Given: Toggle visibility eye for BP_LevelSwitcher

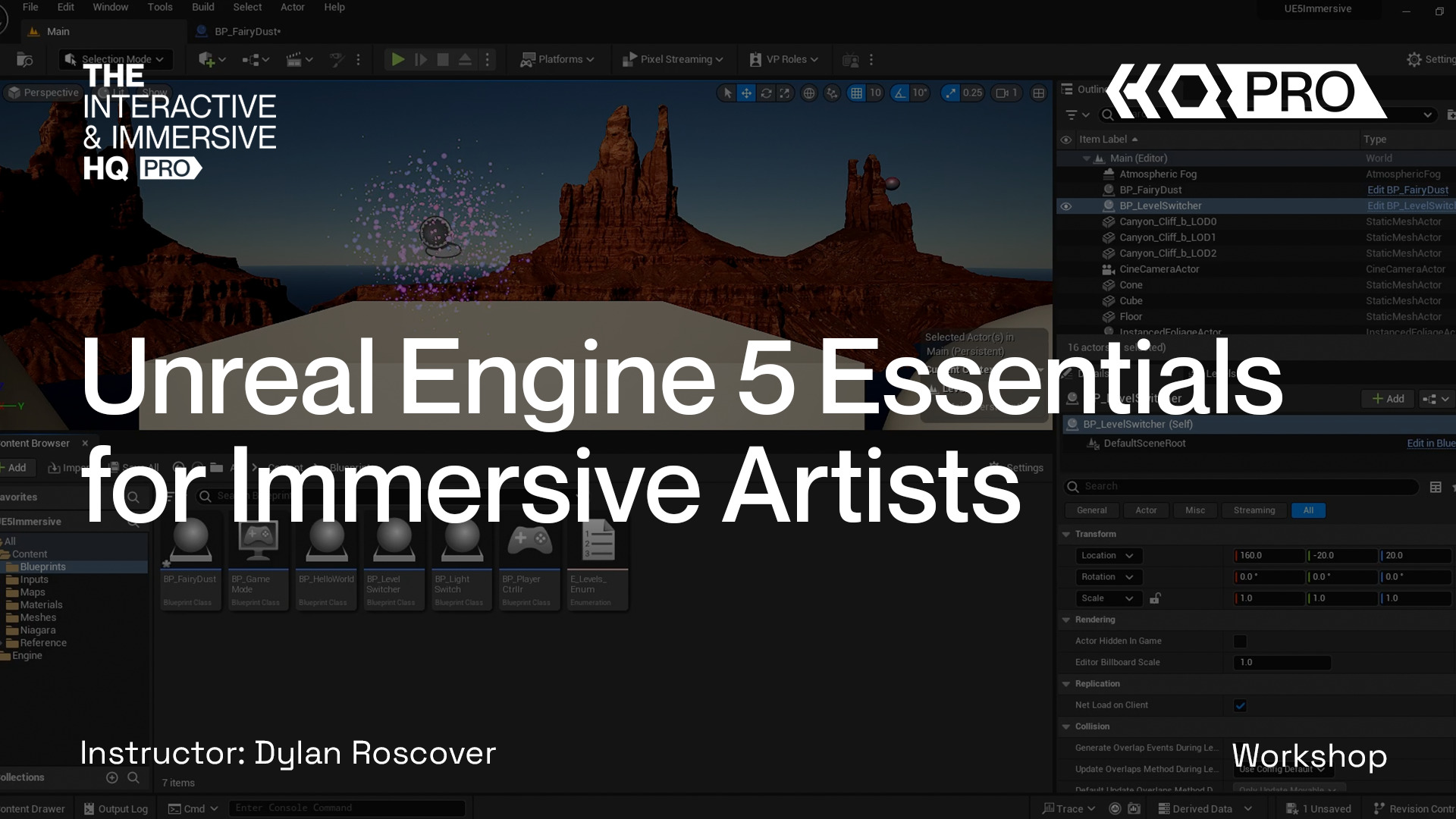Looking at the screenshot, I should point(1065,206).
